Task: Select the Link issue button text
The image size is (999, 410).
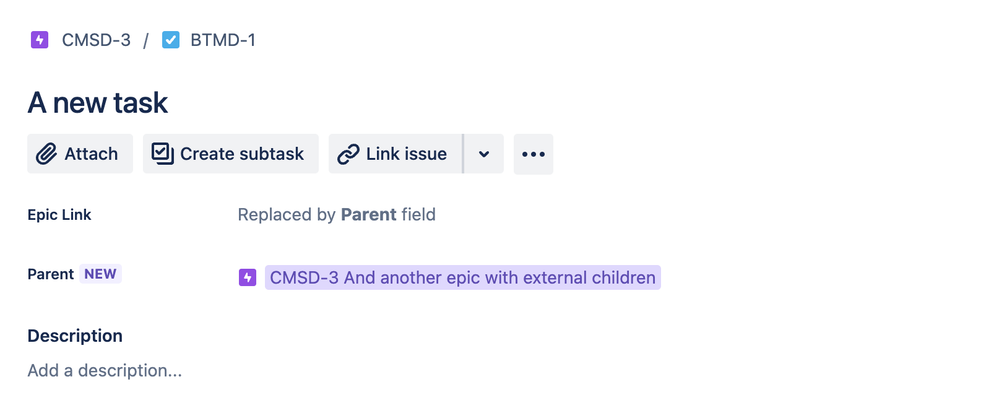Action: [406, 154]
